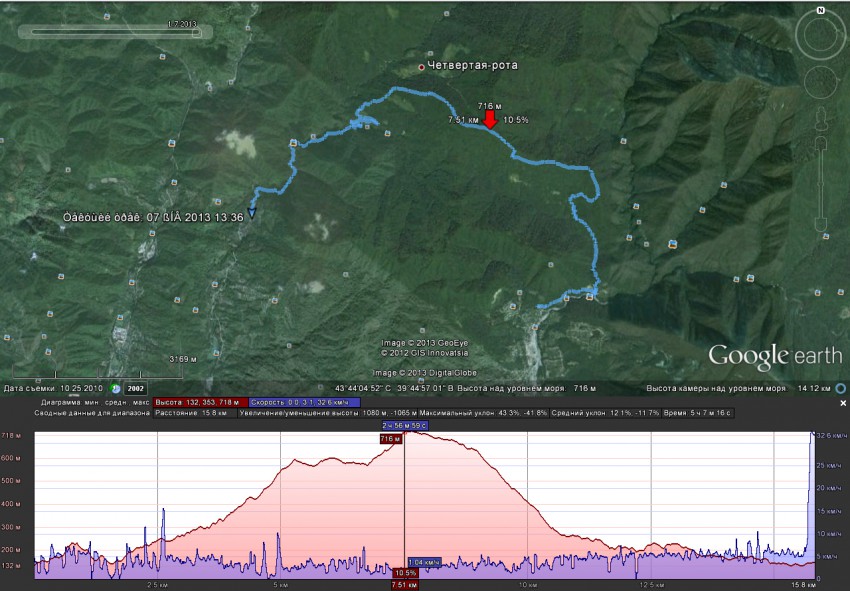The image size is (850, 591).
Task: Click the streaming status indicator in status bar
Action: [842, 388]
